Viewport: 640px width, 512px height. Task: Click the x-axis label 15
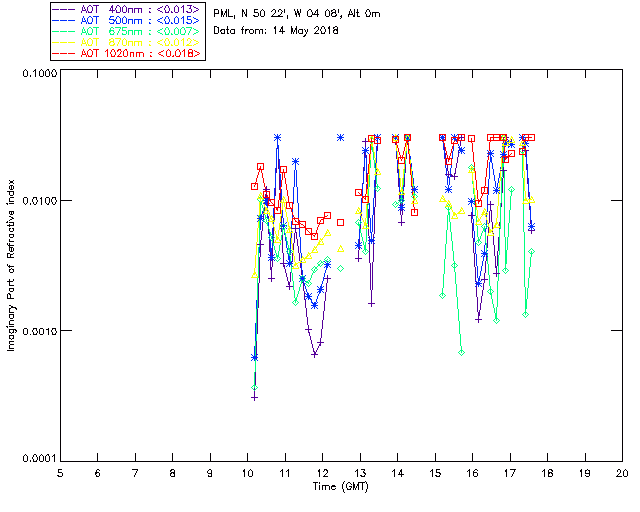435,473
